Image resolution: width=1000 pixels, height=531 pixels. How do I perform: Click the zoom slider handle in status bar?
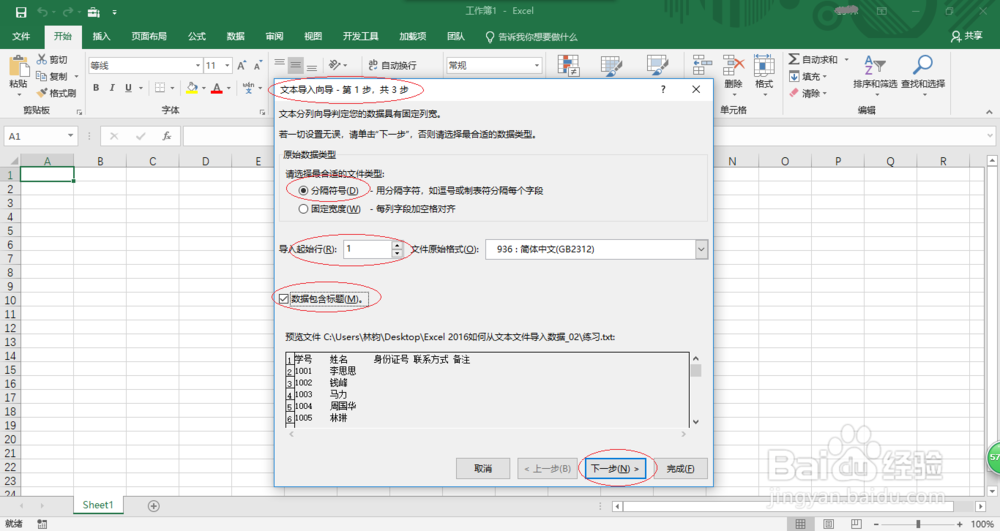(918, 524)
